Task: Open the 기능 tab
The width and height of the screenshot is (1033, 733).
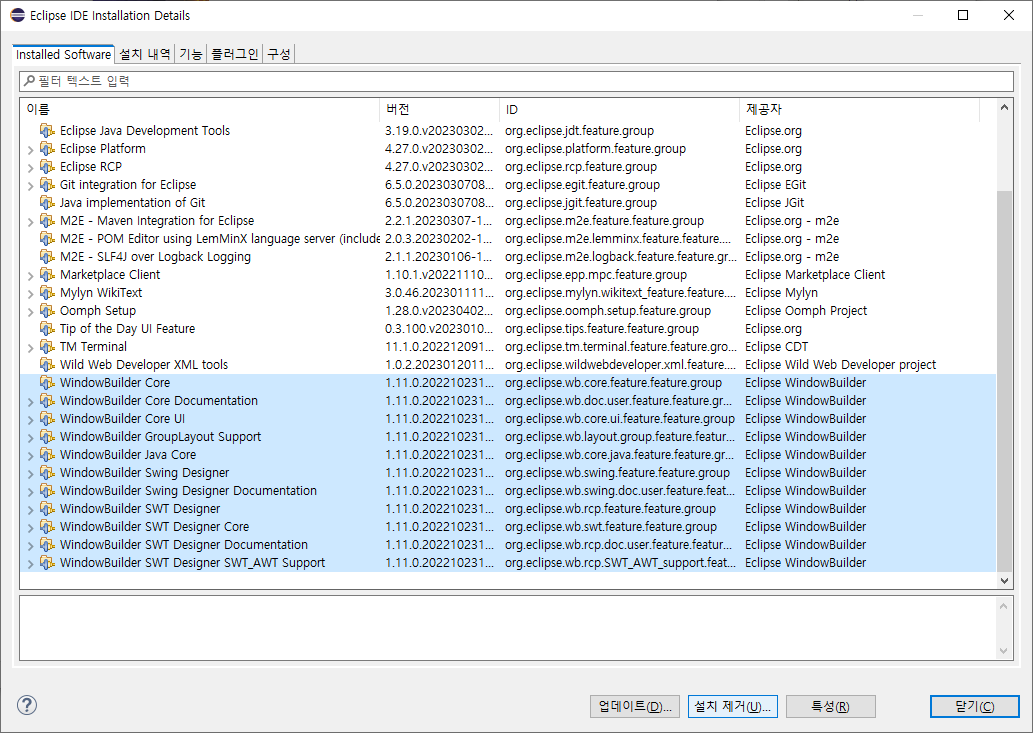Action: tap(191, 54)
